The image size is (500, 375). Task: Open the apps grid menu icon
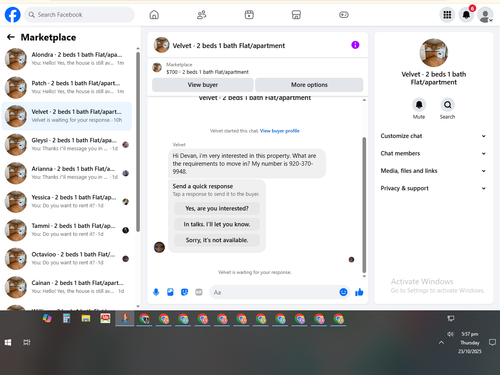447,15
